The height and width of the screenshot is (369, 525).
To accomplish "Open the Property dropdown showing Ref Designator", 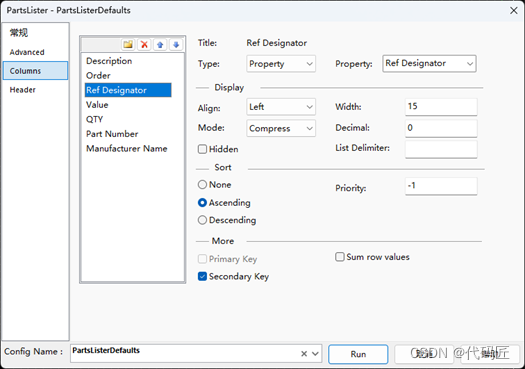I will pyautogui.click(x=429, y=63).
